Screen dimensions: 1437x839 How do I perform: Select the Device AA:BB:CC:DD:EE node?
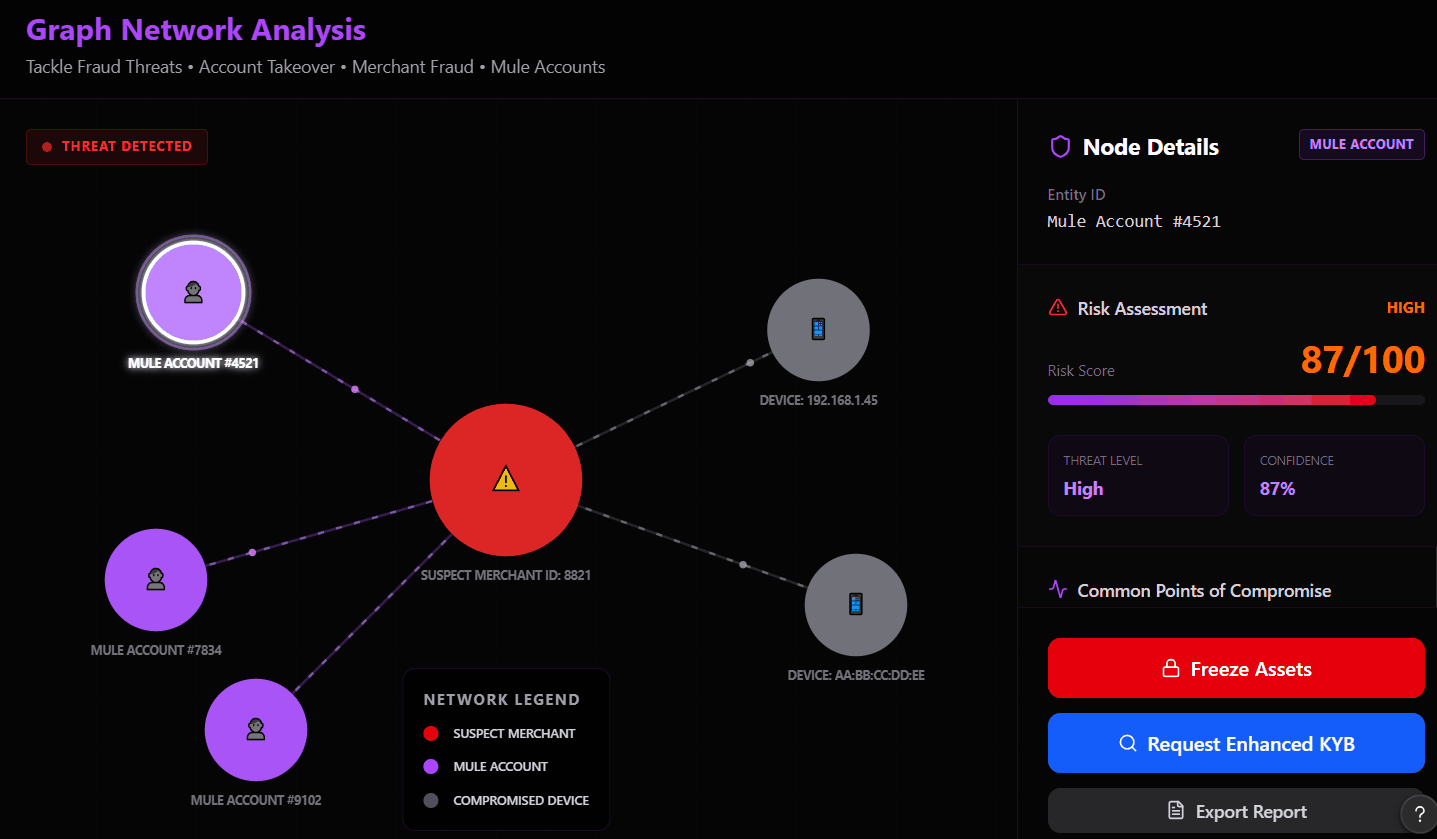pyautogui.click(x=856, y=605)
